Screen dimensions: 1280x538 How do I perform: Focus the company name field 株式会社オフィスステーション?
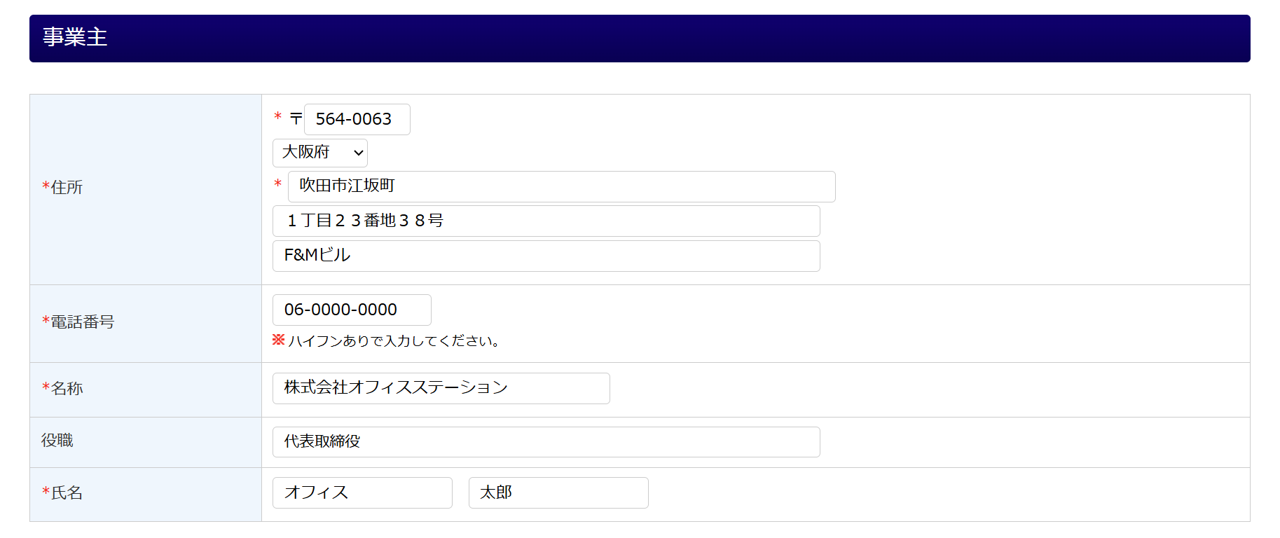tap(441, 388)
